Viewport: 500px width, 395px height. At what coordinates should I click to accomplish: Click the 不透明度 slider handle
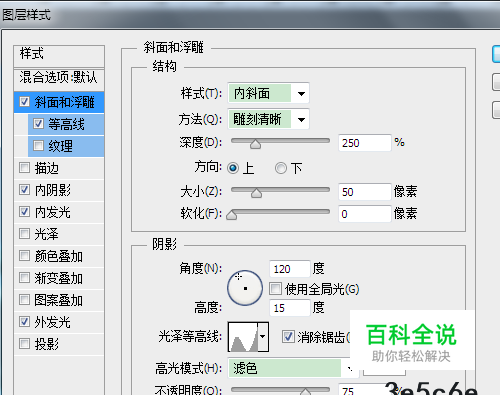pos(305,391)
